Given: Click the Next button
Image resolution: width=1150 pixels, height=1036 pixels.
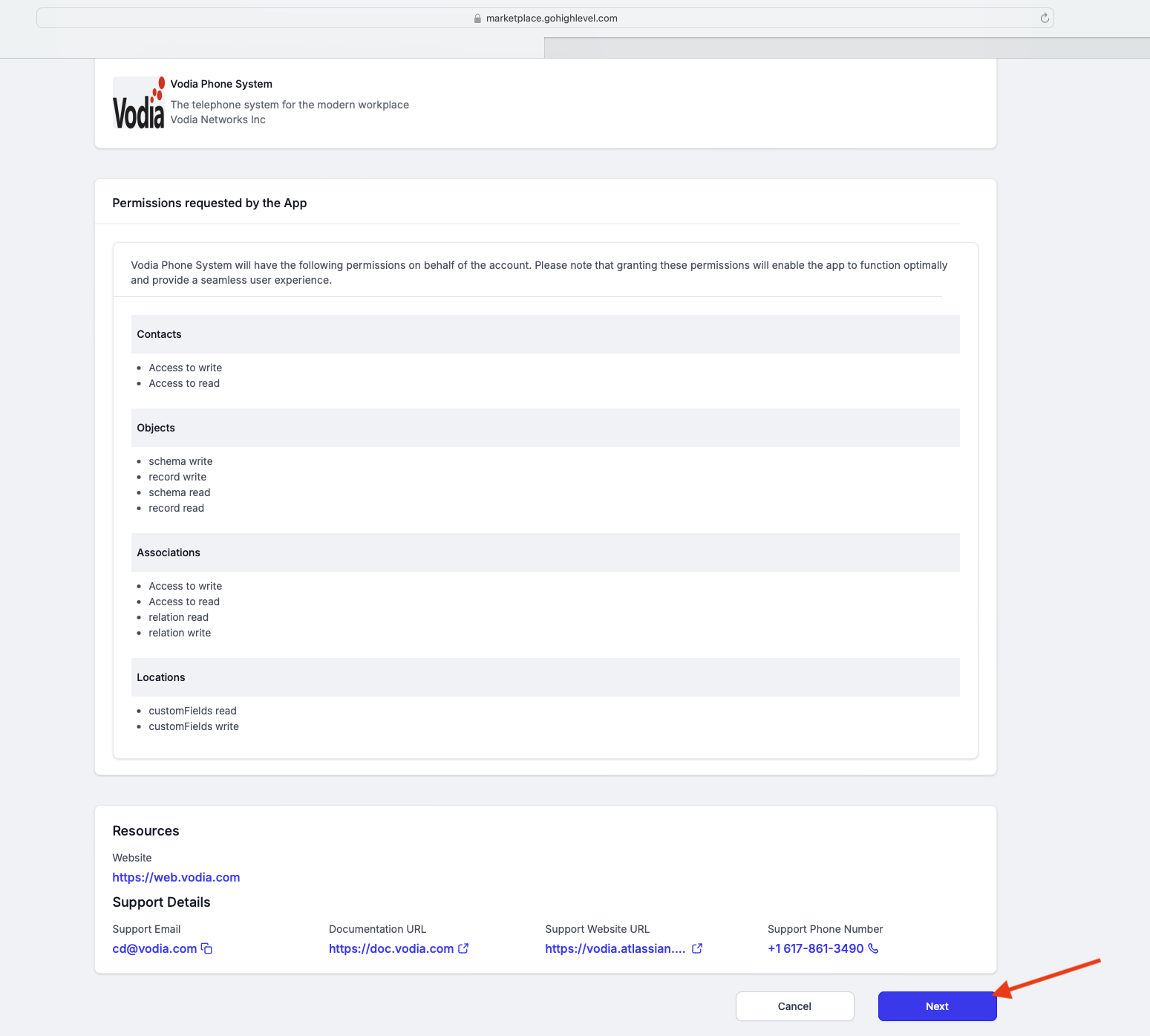Looking at the screenshot, I should coord(937,1006).
